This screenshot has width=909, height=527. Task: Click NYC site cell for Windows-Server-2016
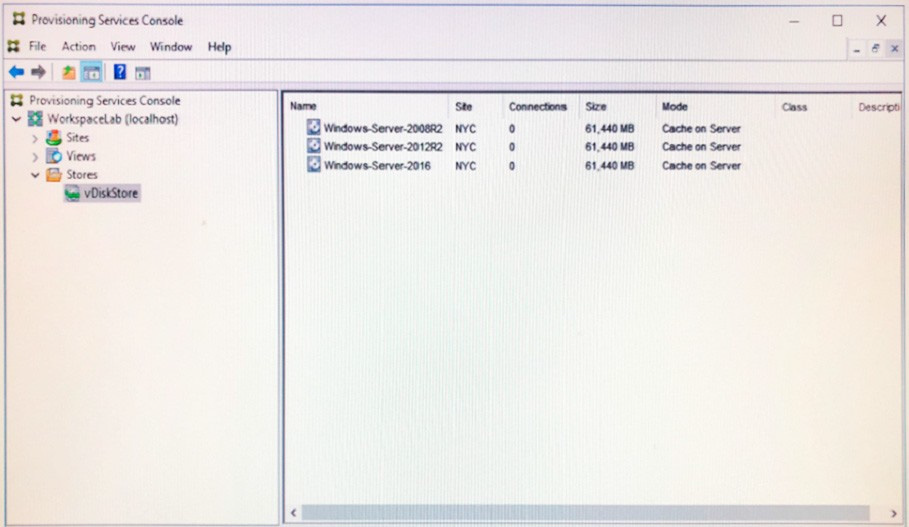(x=465, y=166)
